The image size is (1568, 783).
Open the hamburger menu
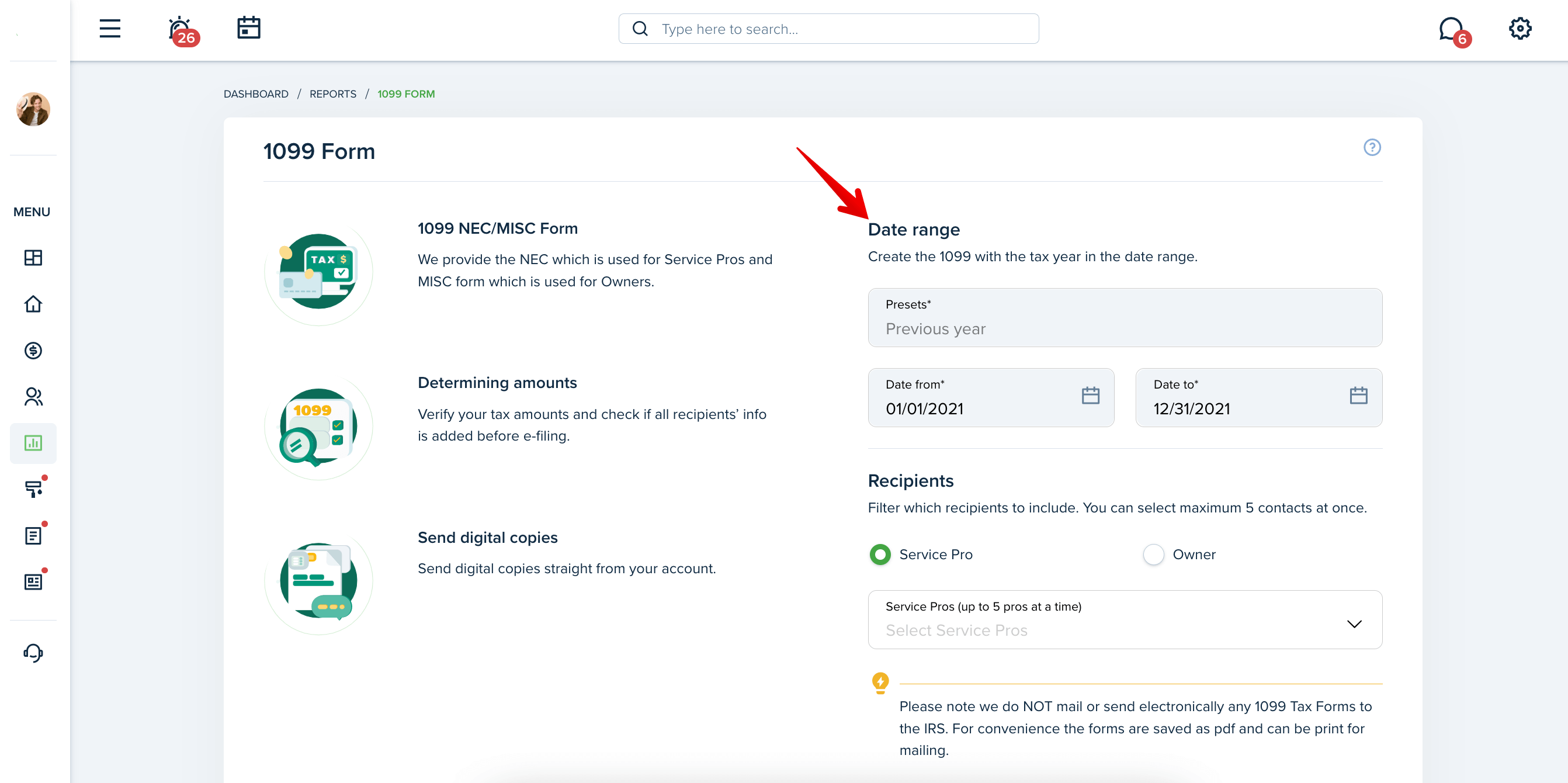110,29
